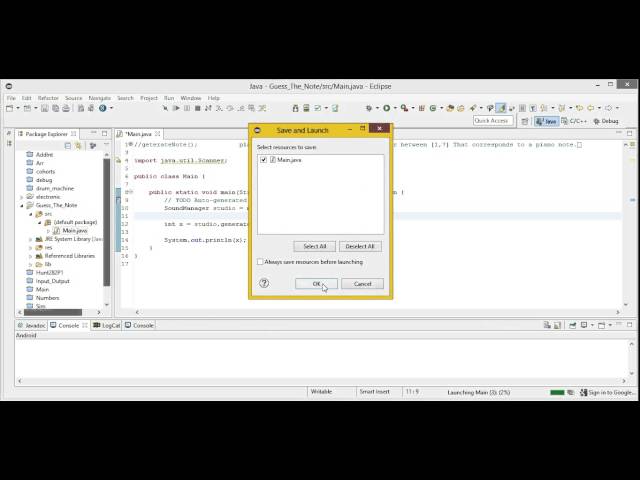Image resolution: width=640 pixels, height=480 pixels.
Task: Open the File menu
Action: coord(11,98)
